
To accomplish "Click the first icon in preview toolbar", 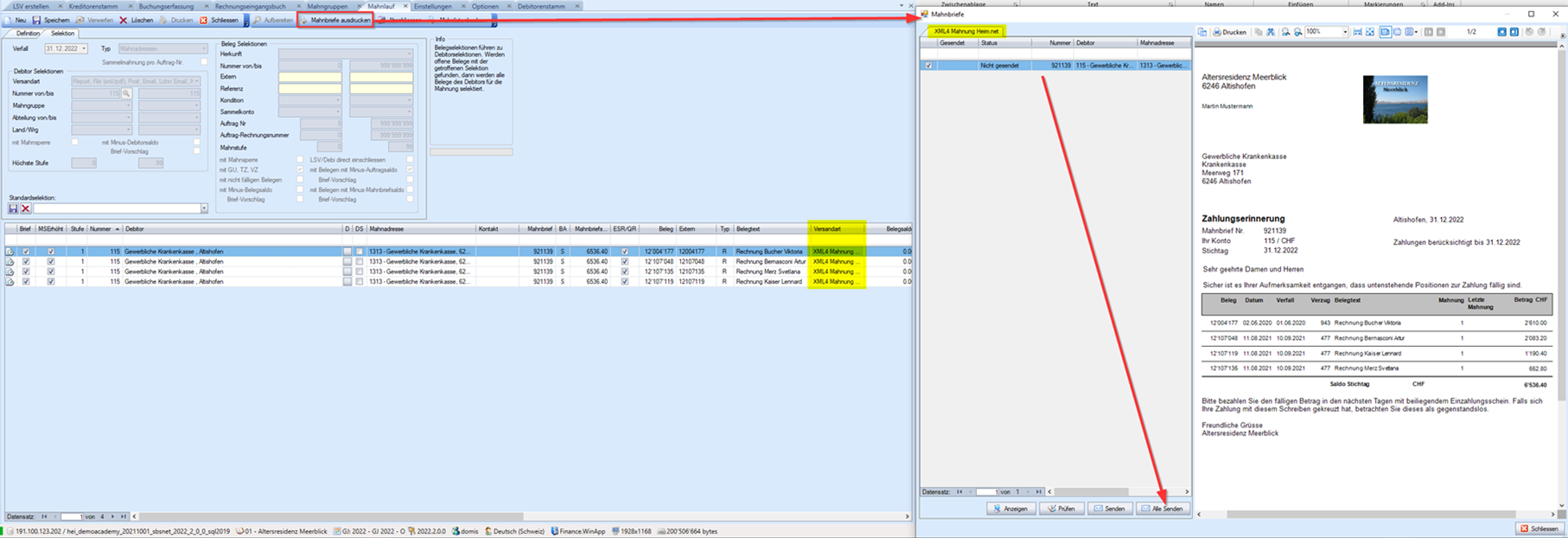I will [1202, 32].
